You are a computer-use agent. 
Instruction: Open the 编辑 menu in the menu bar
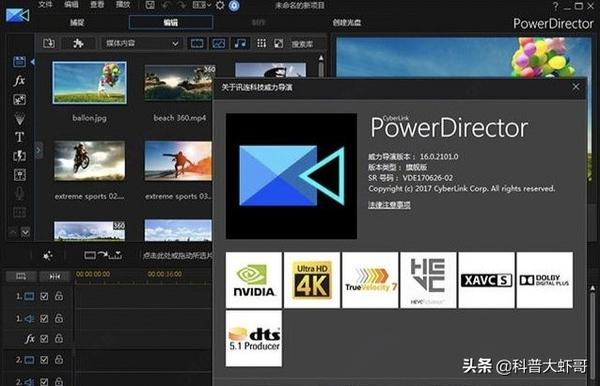coord(71,5)
